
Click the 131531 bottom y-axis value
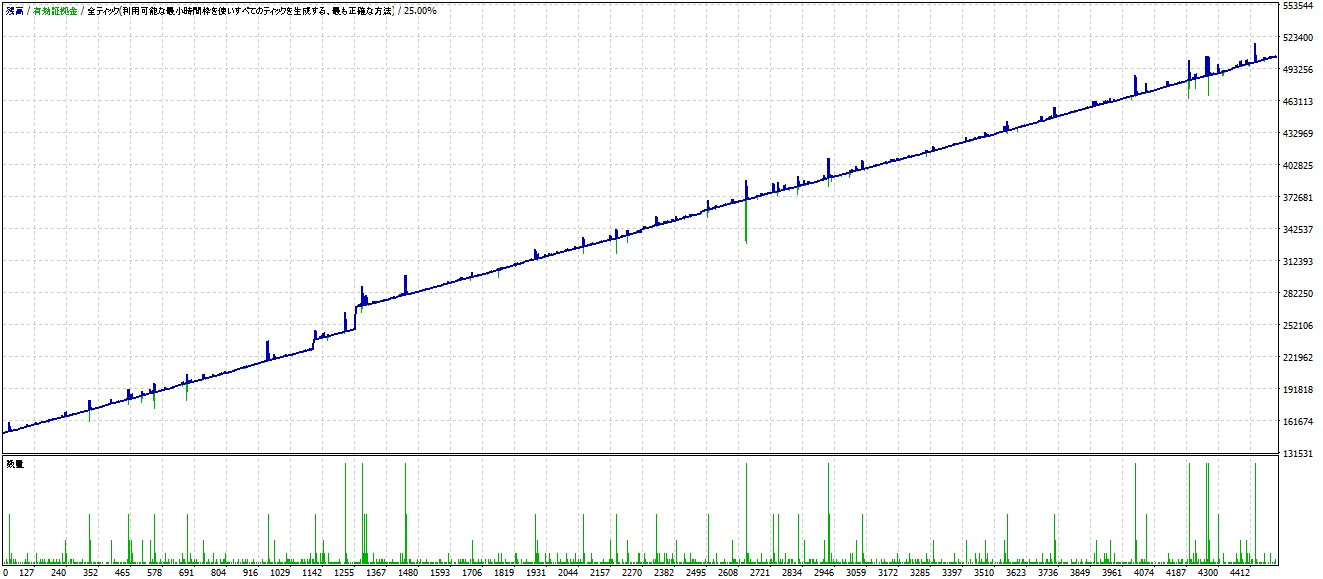click(x=1297, y=454)
